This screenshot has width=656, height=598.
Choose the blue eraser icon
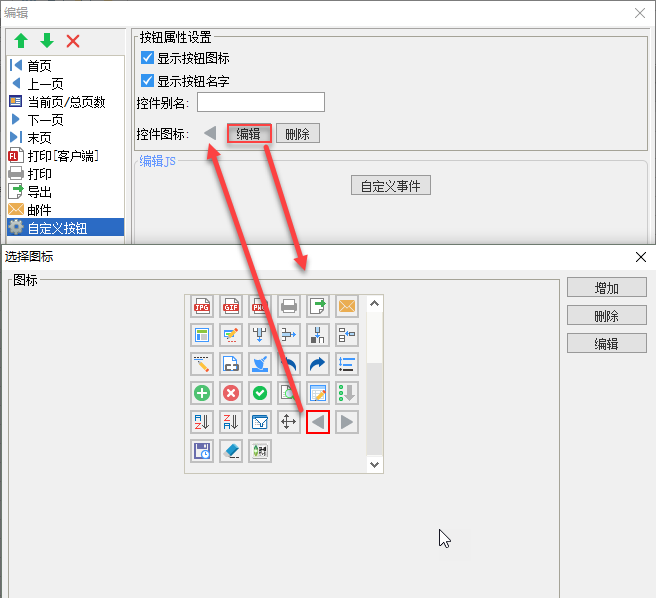(x=231, y=451)
